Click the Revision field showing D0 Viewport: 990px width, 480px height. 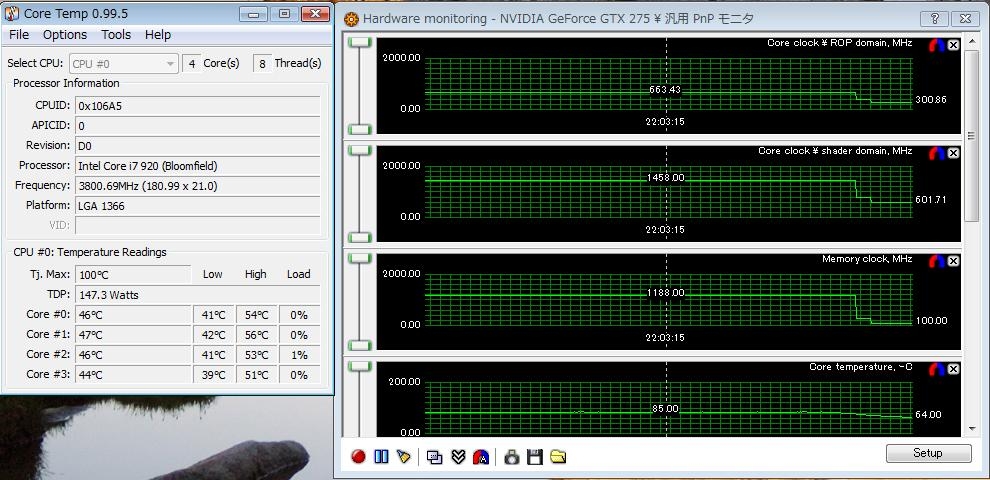click(198, 146)
